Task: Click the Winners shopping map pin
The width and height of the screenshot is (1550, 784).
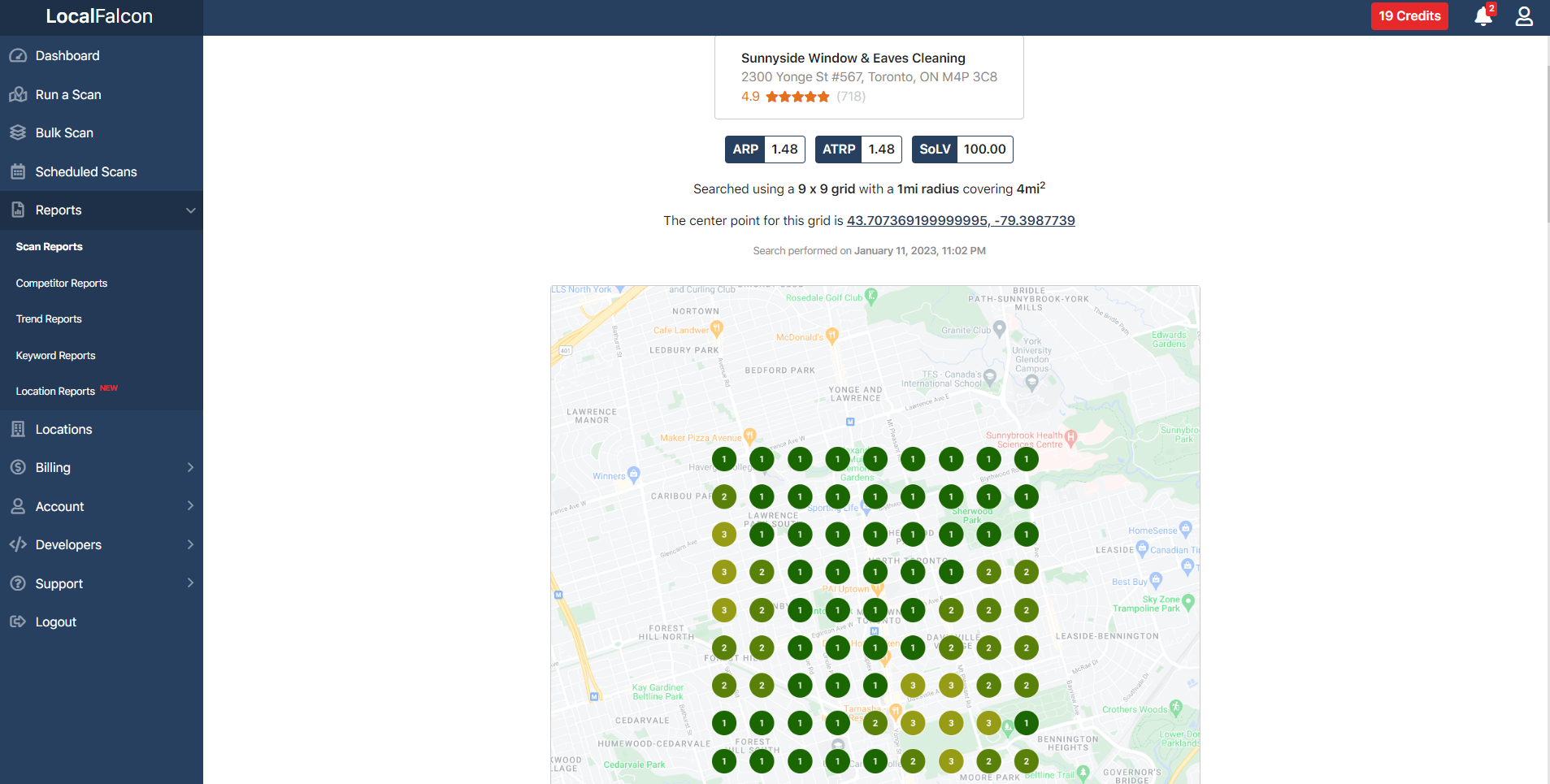Action: tap(634, 474)
